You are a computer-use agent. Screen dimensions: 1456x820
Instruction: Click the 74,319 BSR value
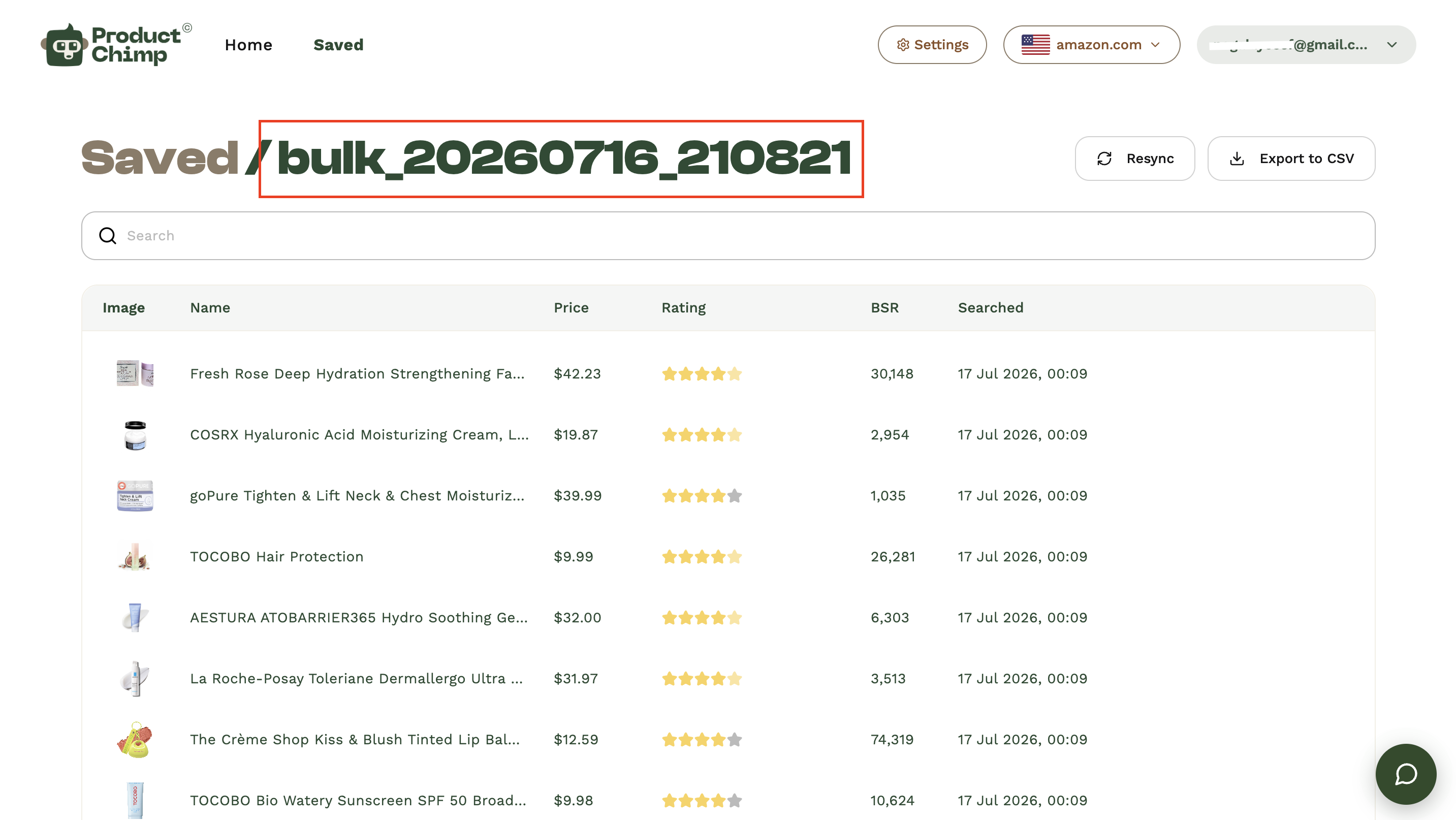tap(892, 740)
